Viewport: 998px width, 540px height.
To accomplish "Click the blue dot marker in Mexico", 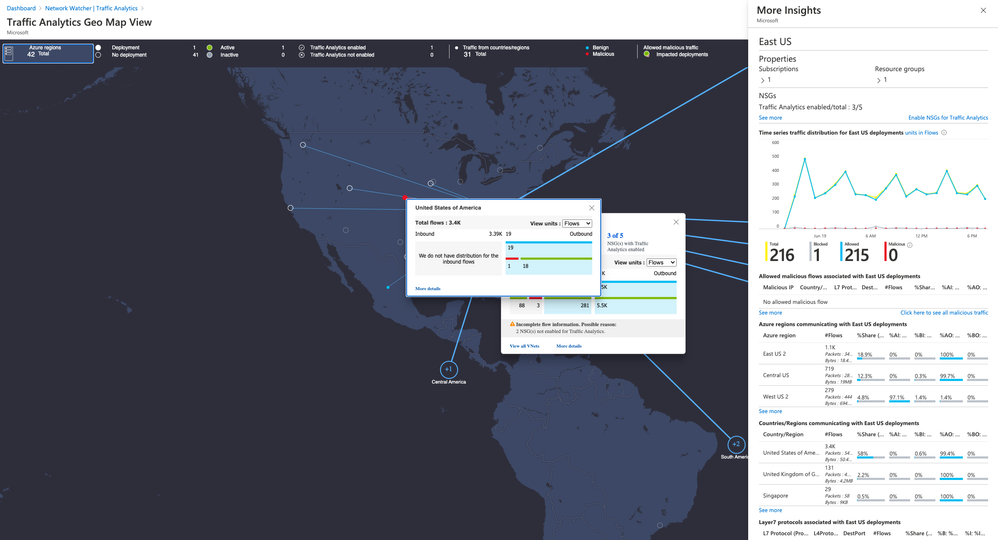I will (388, 287).
